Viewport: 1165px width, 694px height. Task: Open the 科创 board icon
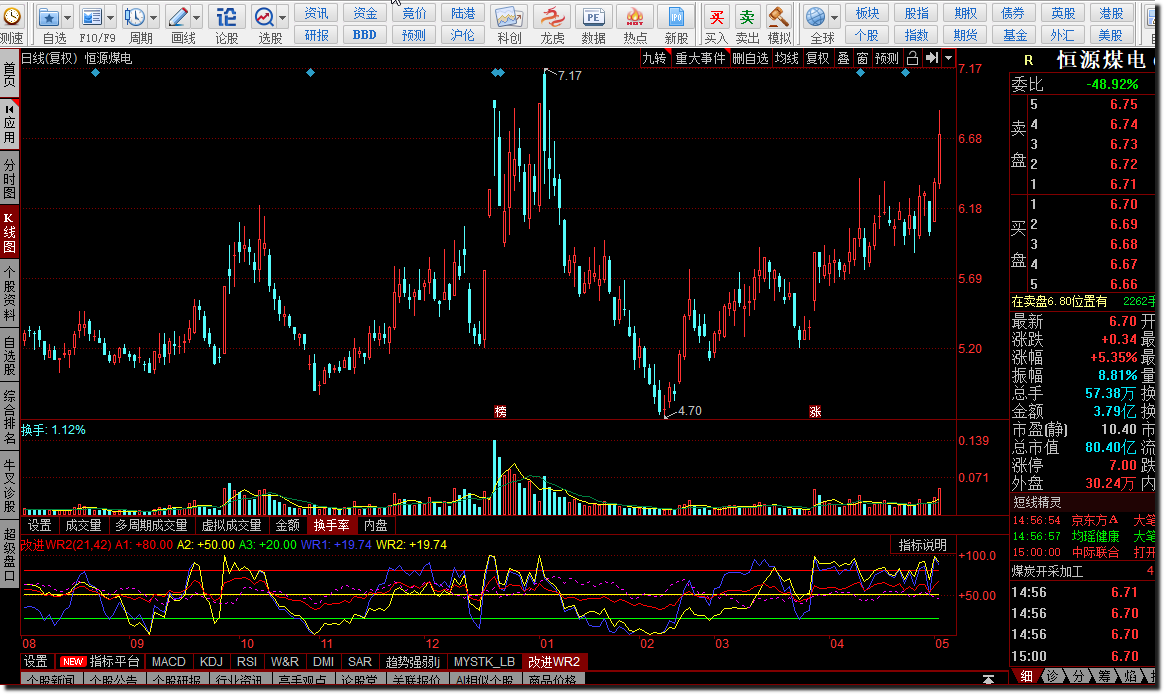(x=509, y=16)
